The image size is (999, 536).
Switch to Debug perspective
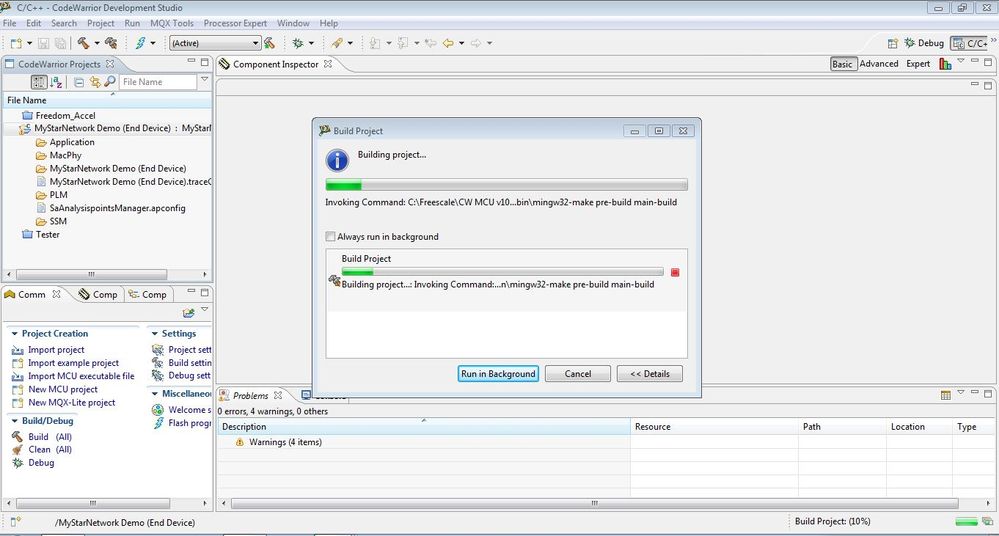coord(924,43)
